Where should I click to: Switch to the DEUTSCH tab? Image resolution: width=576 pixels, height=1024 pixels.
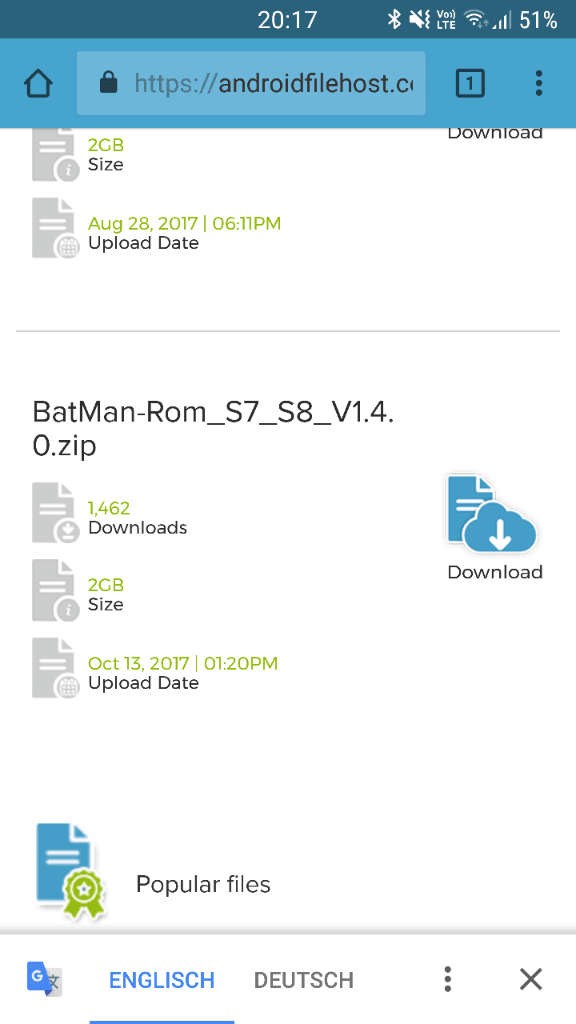pos(304,980)
